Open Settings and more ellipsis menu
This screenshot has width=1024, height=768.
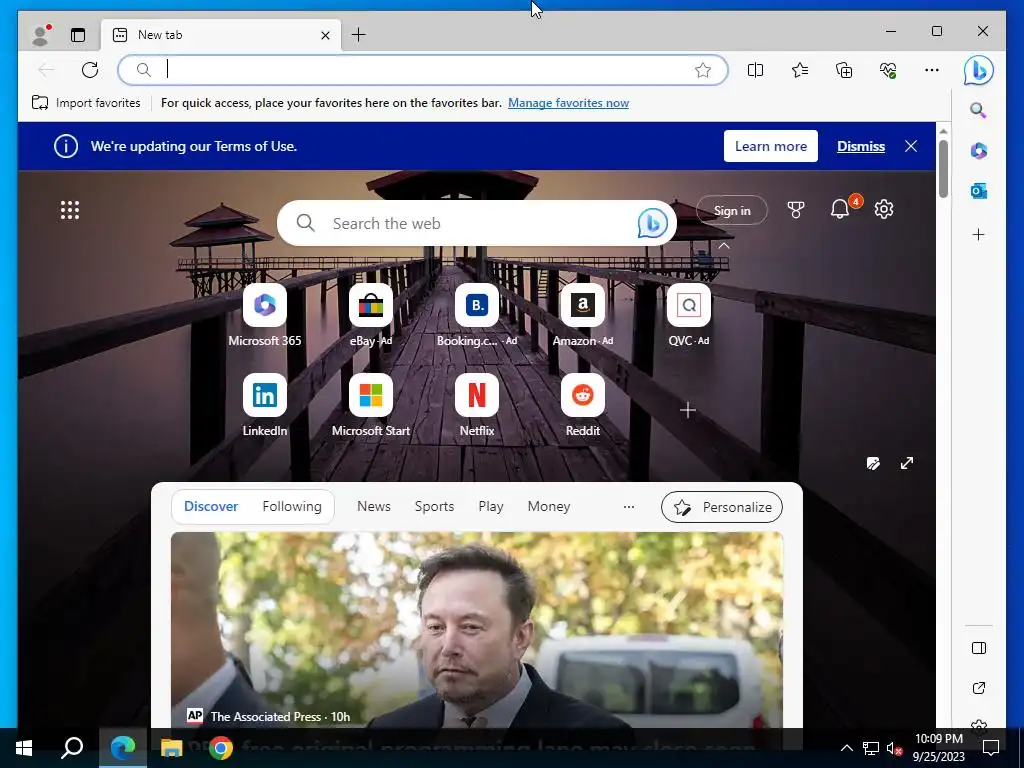[932, 70]
